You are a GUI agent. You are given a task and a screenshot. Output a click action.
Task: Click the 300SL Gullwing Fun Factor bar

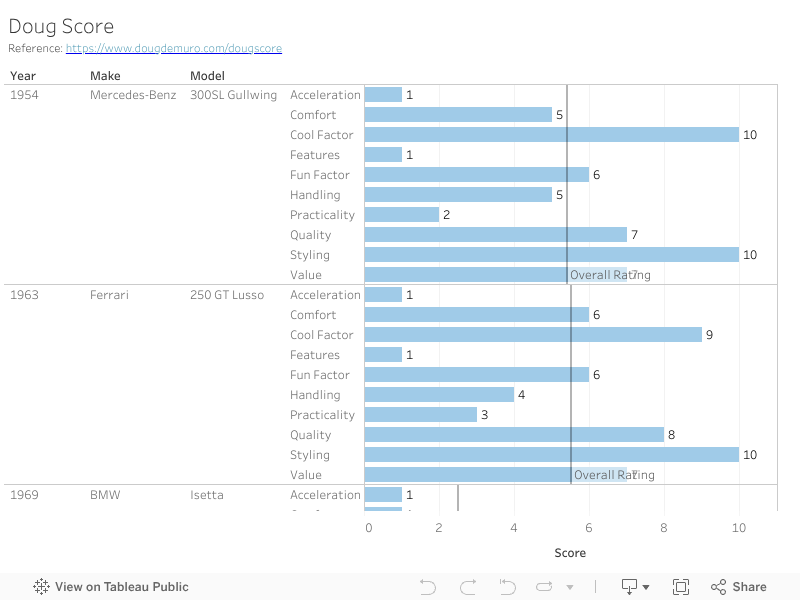click(477, 175)
